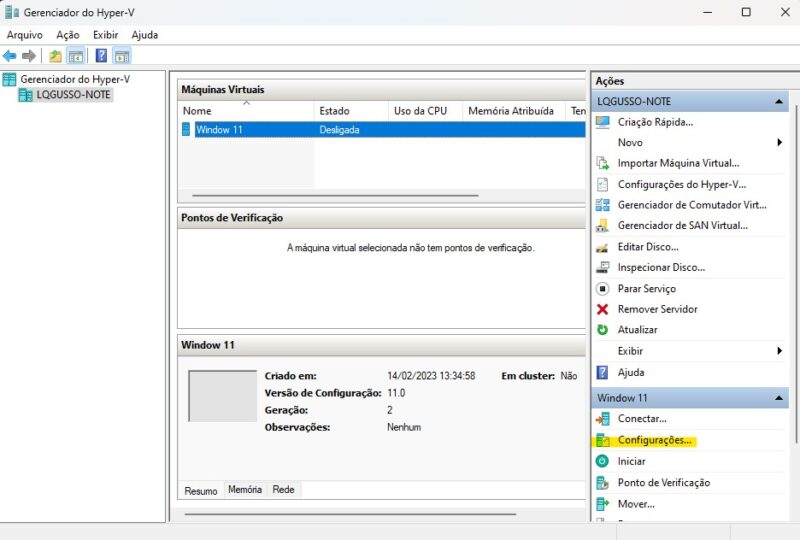Expand the Exibir submenu in actions
The image size is (800, 540).
pos(779,351)
